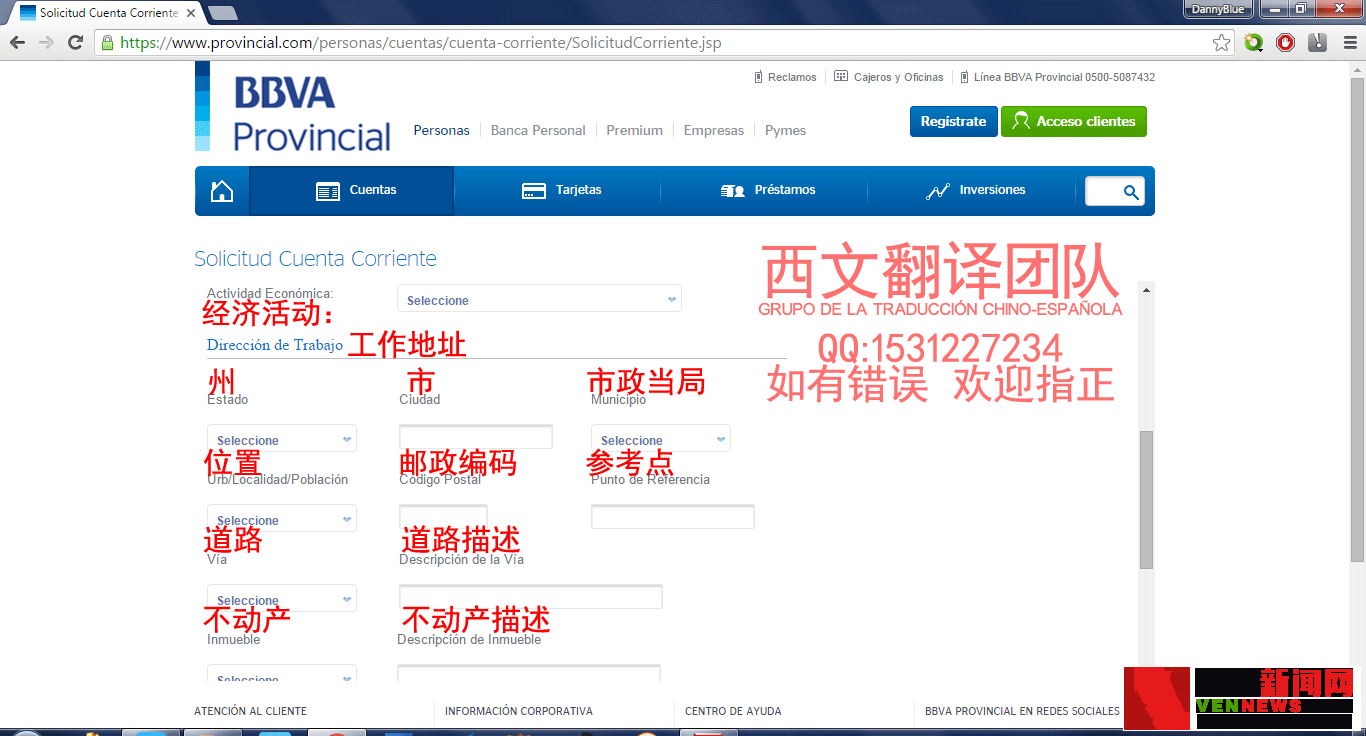
Task: Click the DannyBlue profile button
Action: pyautogui.click(x=1218, y=9)
